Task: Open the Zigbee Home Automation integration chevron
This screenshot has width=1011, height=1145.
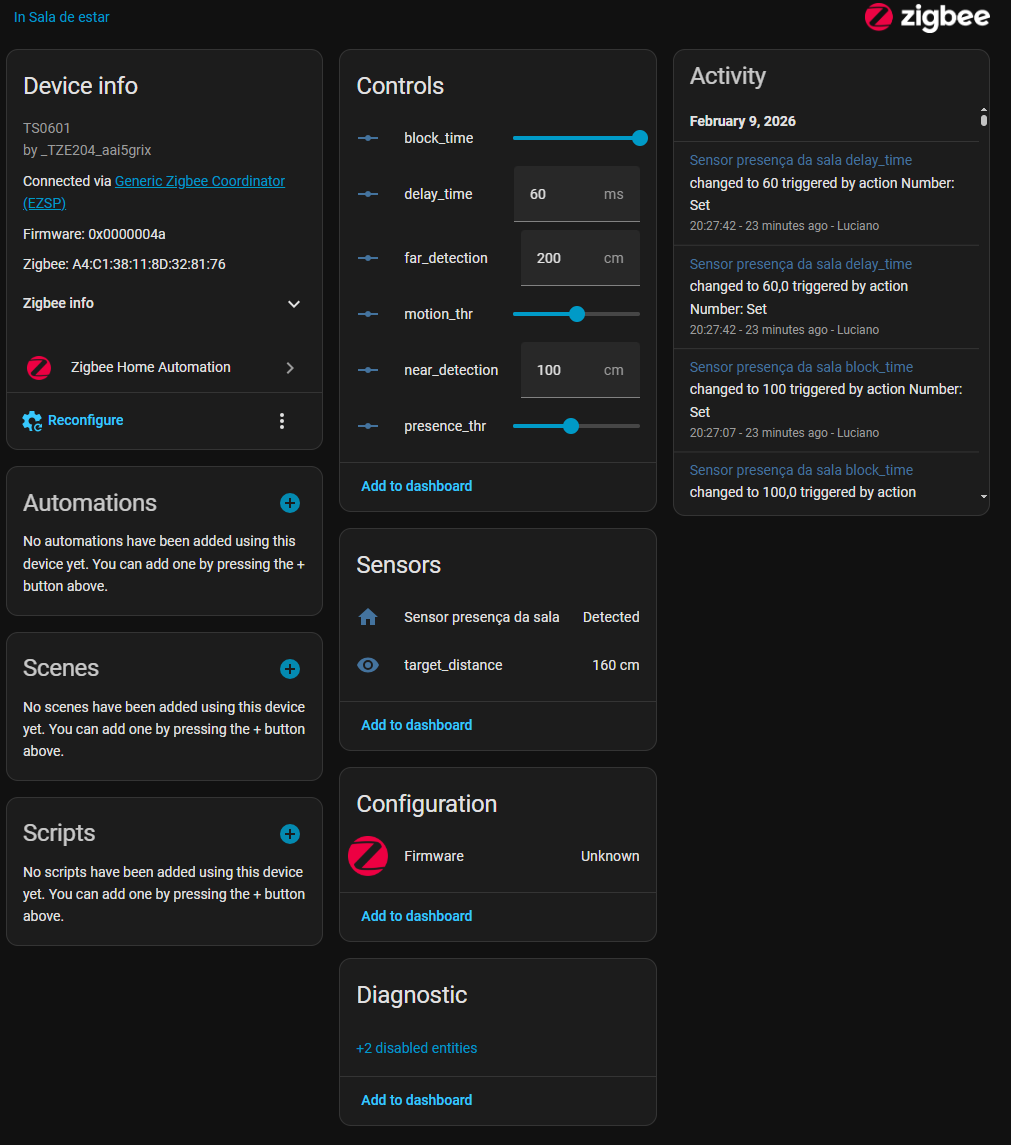Action: (290, 368)
